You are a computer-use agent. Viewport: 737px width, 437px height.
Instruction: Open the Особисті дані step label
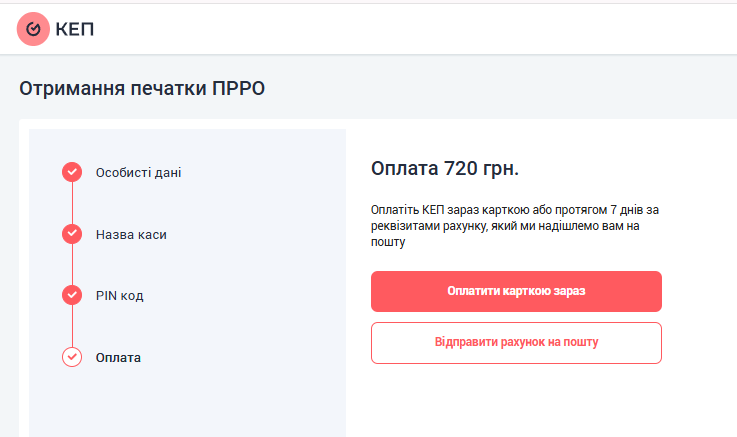[x=139, y=172]
